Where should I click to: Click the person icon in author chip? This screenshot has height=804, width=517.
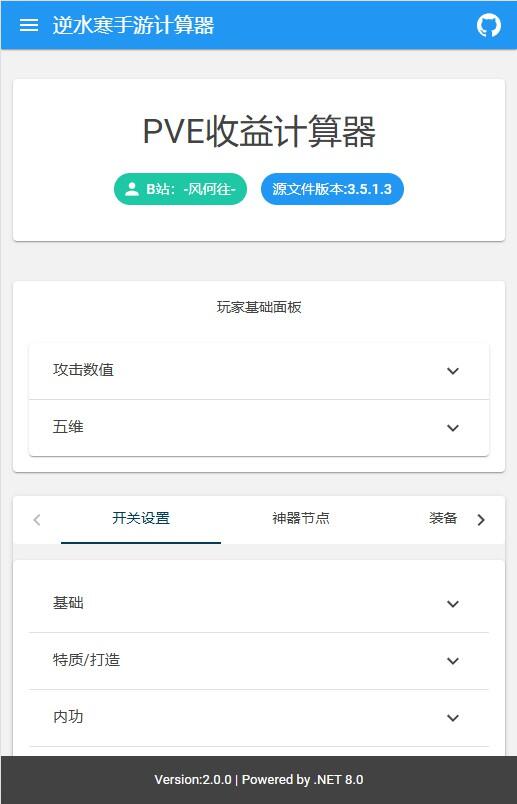click(132, 189)
